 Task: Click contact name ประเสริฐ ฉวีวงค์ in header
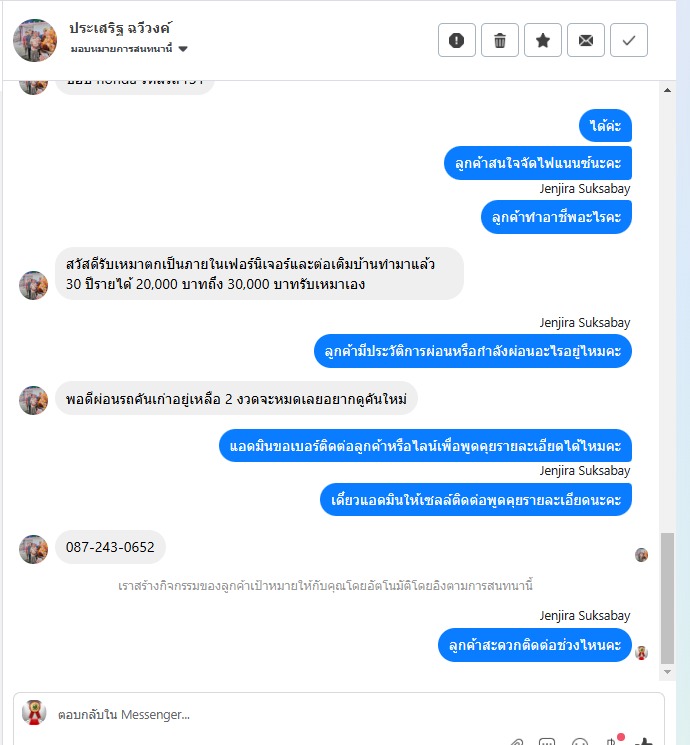point(120,28)
